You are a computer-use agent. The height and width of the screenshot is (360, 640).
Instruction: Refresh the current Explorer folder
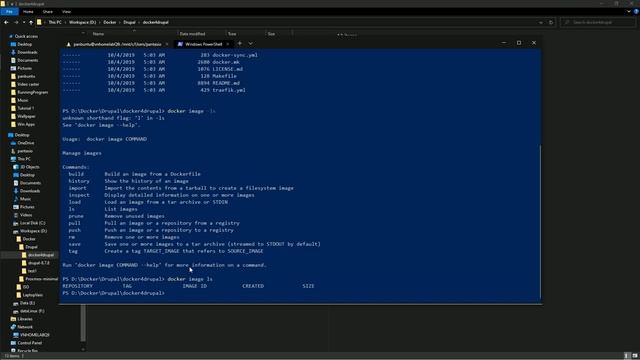click(551, 22)
